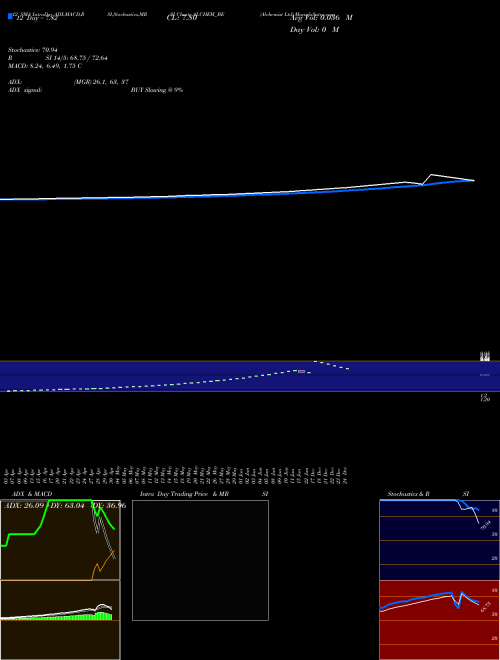Select the 'Stochastics: 70.94' reading

(x=33, y=50)
